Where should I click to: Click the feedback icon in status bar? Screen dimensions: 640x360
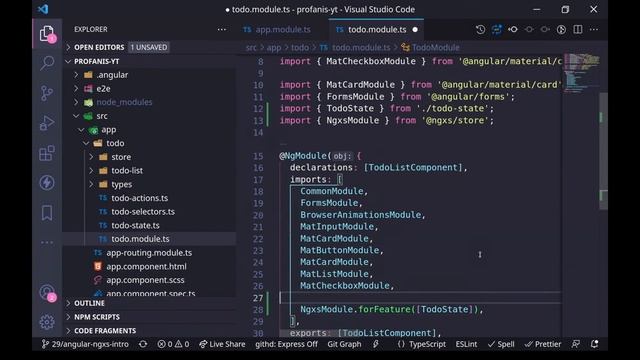tap(576, 344)
